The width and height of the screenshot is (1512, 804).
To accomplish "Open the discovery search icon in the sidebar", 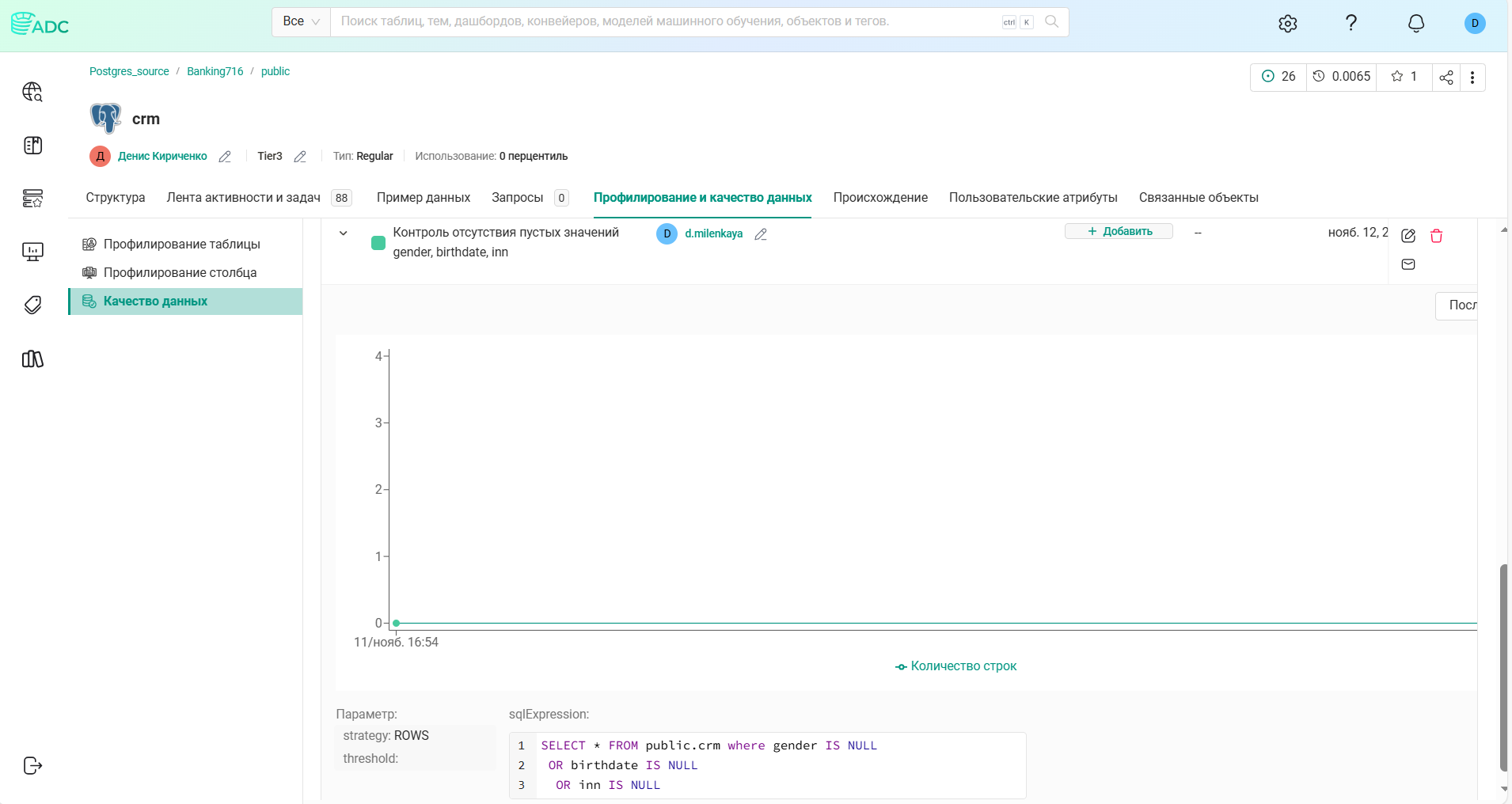I will click(32, 93).
